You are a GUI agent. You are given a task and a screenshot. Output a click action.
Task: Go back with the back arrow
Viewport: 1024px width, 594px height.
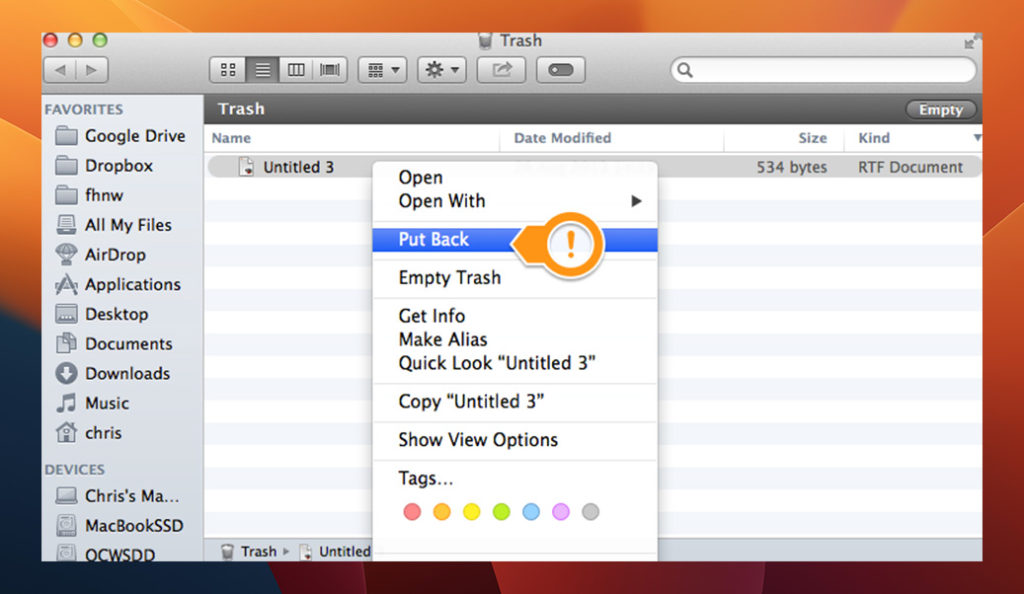(60, 70)
